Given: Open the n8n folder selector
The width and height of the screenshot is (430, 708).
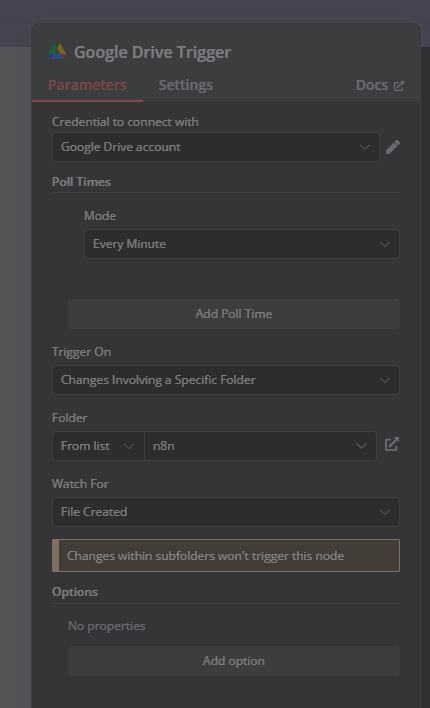Looking at the screenshot, I should 260,446.
